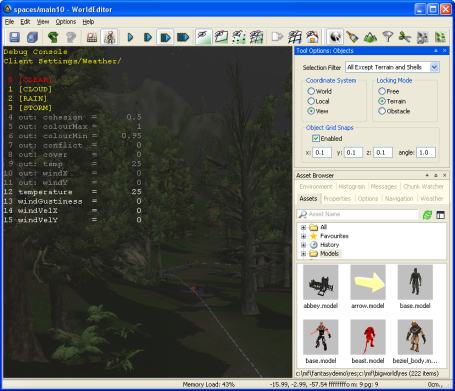
Task: Click the Asset Name search field
Action: pyautogui.click(x=358, y=214)
